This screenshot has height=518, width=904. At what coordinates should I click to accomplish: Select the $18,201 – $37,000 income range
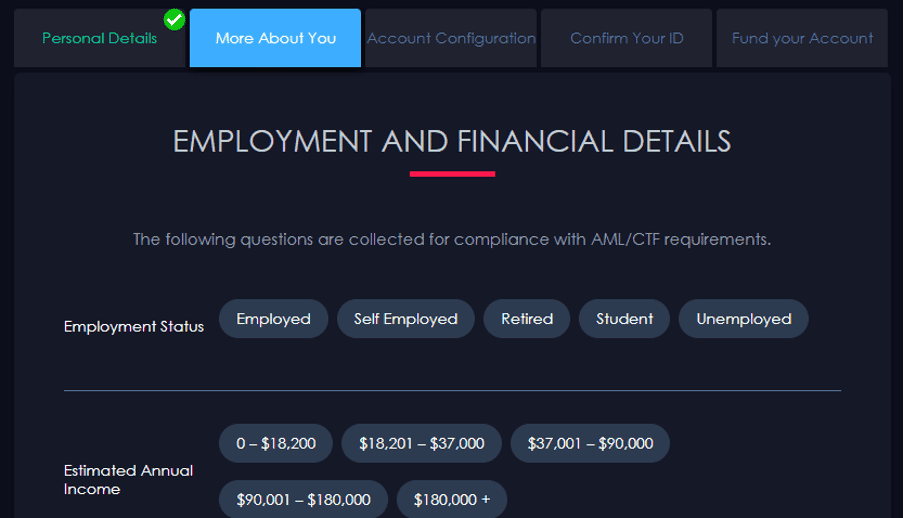coord(421,444)
